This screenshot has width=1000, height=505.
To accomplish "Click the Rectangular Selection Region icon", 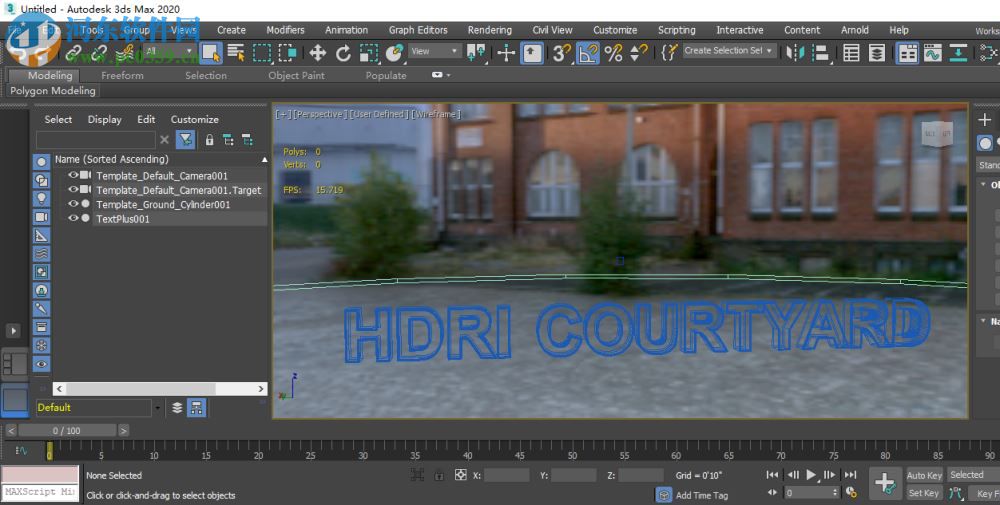I will [261, 53].
